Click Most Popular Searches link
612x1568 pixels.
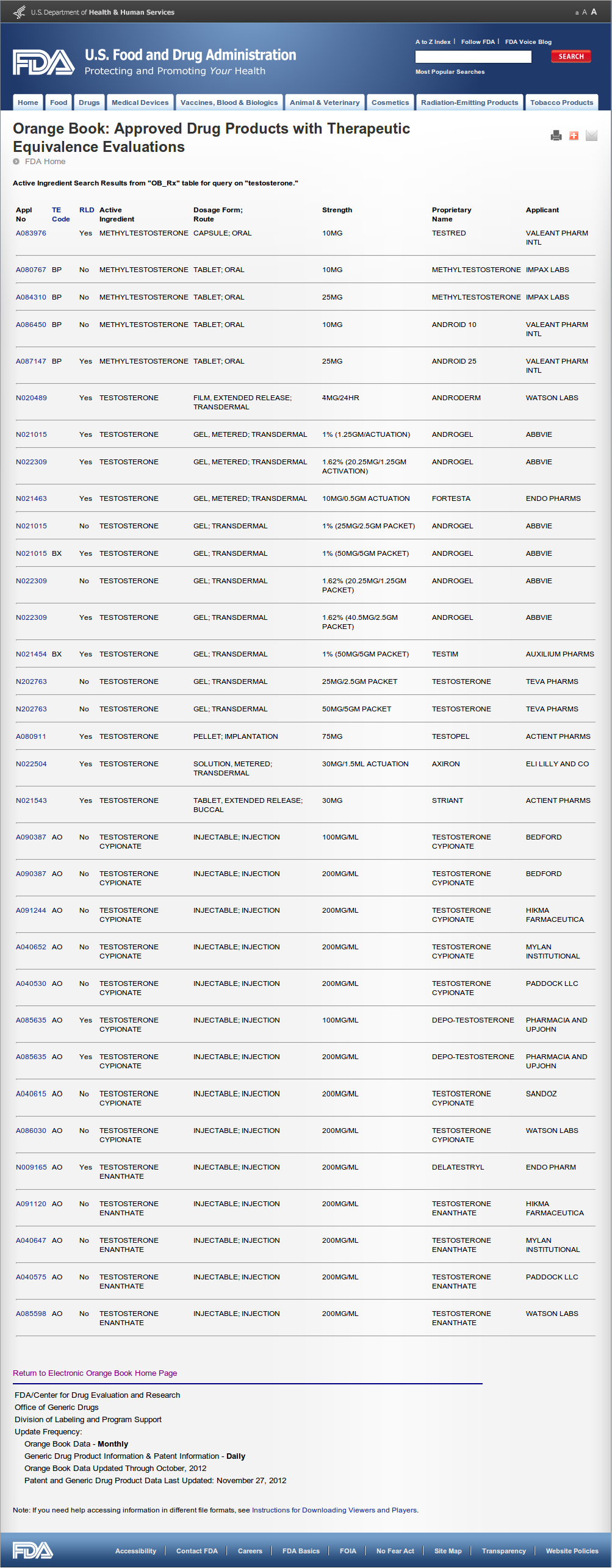coord(450,72)
